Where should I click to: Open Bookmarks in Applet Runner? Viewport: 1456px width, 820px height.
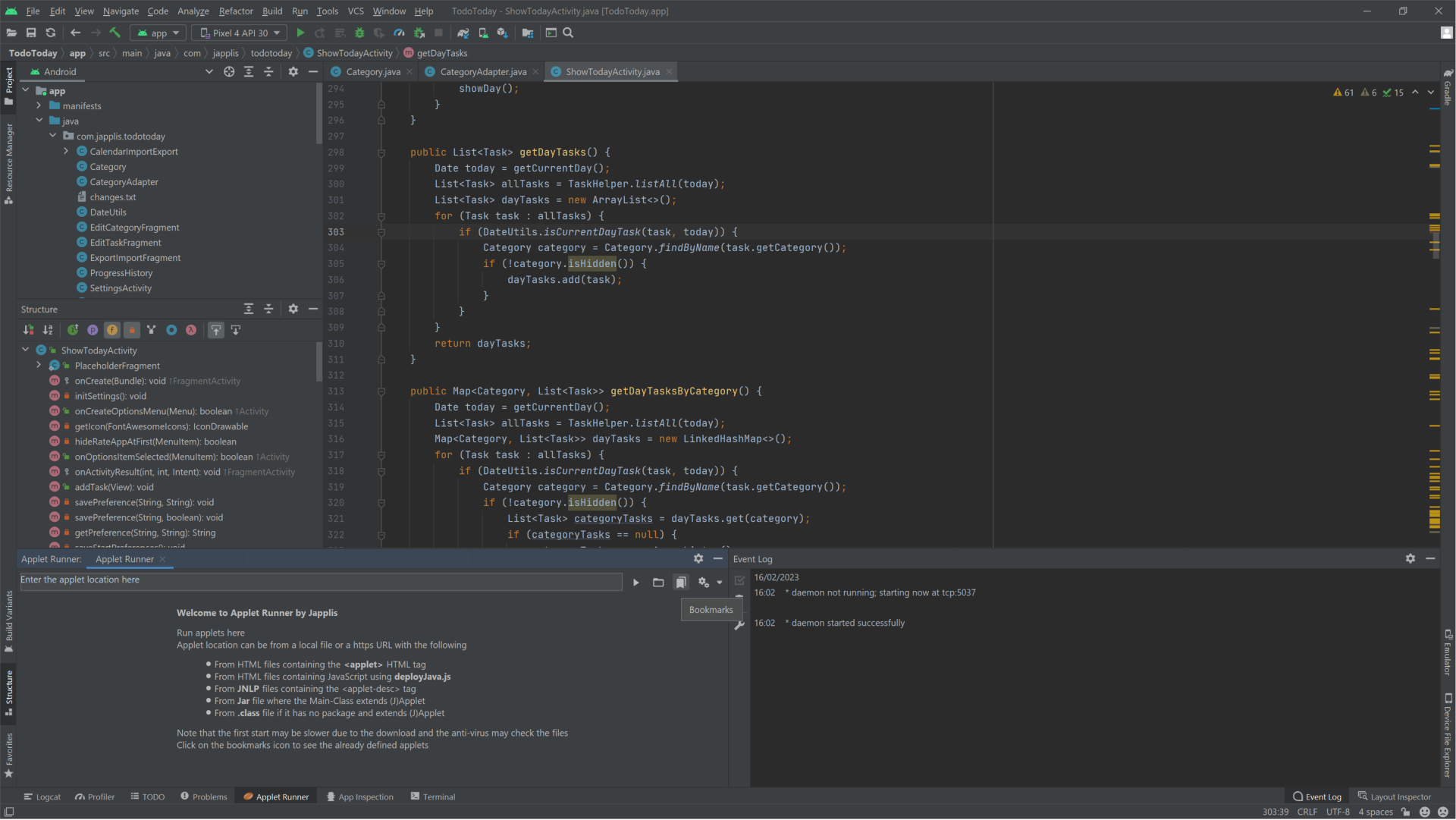(681, 583)
